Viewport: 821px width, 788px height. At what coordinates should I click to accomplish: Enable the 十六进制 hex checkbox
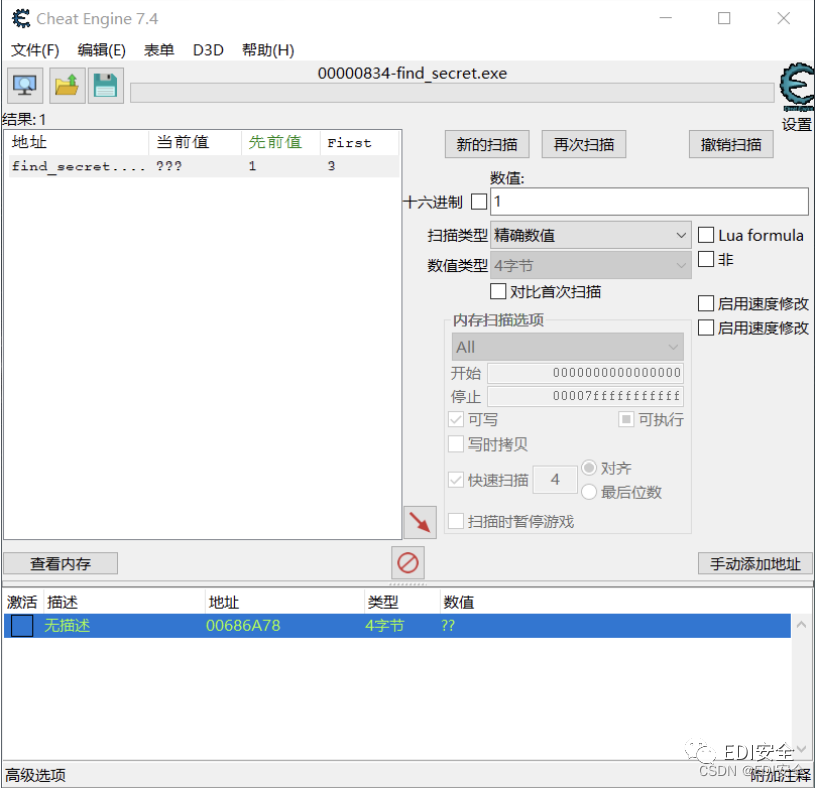pyautogui.click(x=479, y=201)
